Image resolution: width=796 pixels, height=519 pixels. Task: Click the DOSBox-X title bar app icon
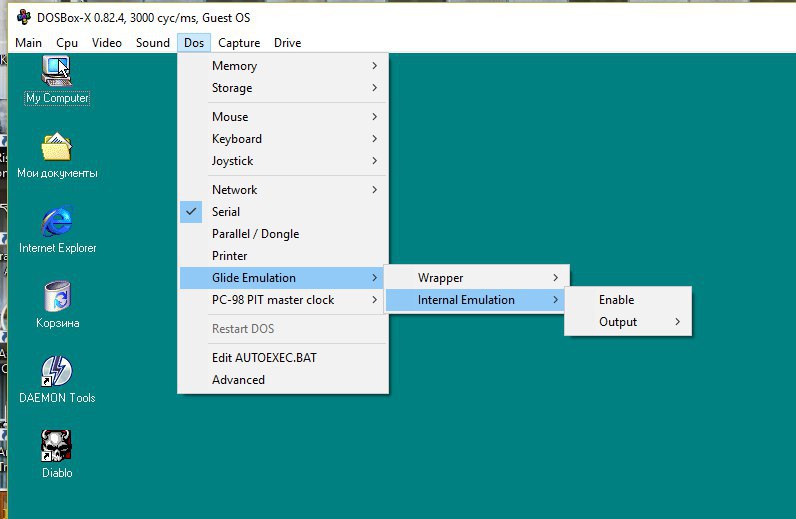point(24,17)
